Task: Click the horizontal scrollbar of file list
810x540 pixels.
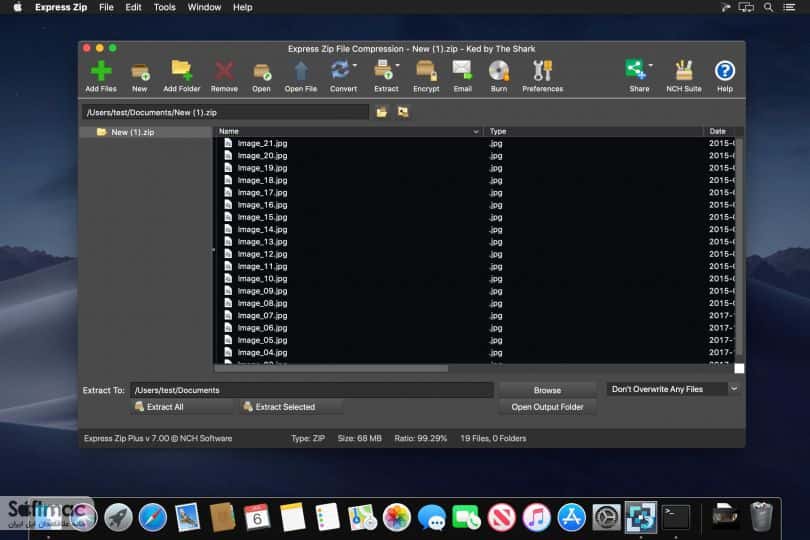Action: tap(331, 368)
